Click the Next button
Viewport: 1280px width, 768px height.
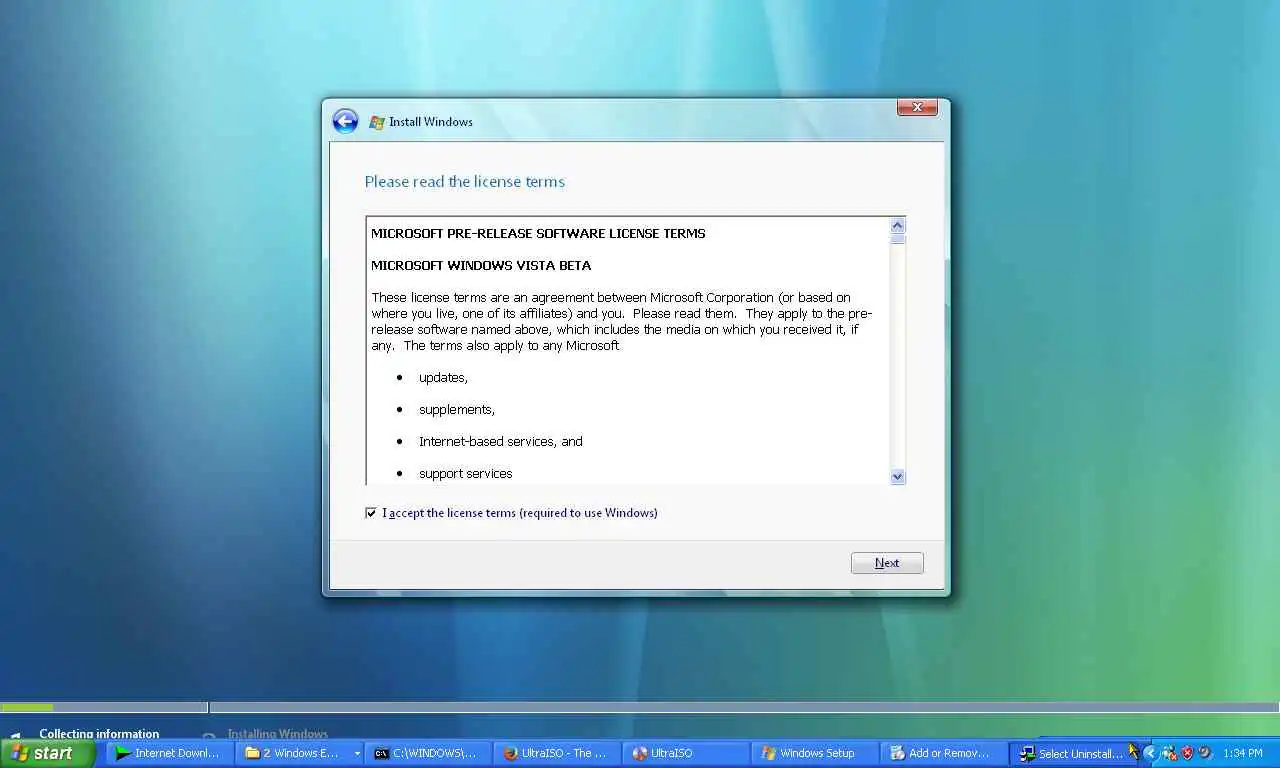coord(887,563)
